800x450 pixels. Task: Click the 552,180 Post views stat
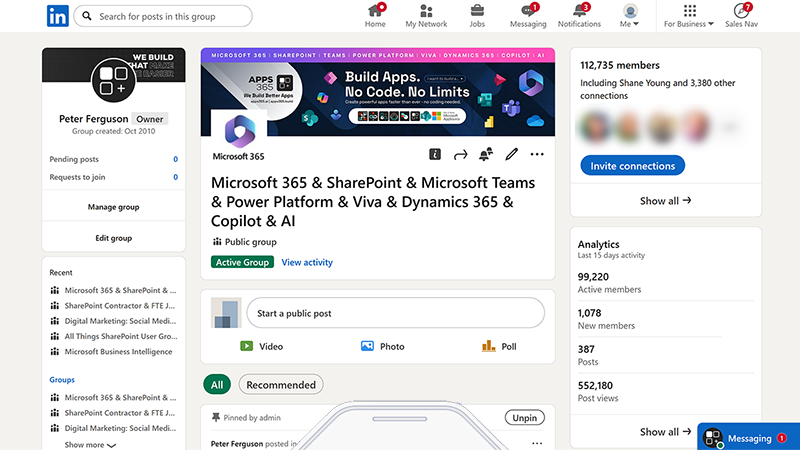click(x=597, y=391)
